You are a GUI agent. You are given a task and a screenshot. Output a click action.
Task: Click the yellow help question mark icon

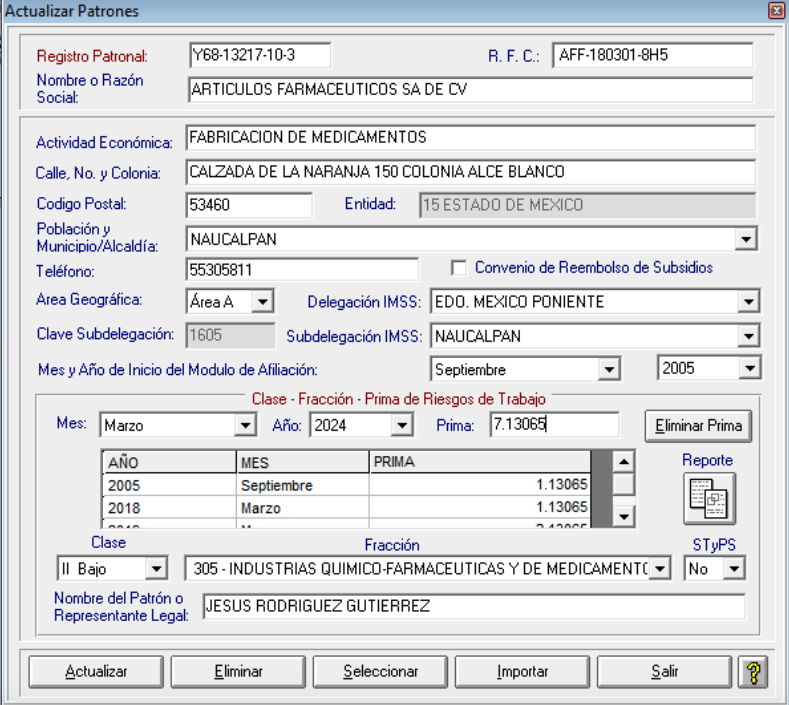(x=752, y=672)
